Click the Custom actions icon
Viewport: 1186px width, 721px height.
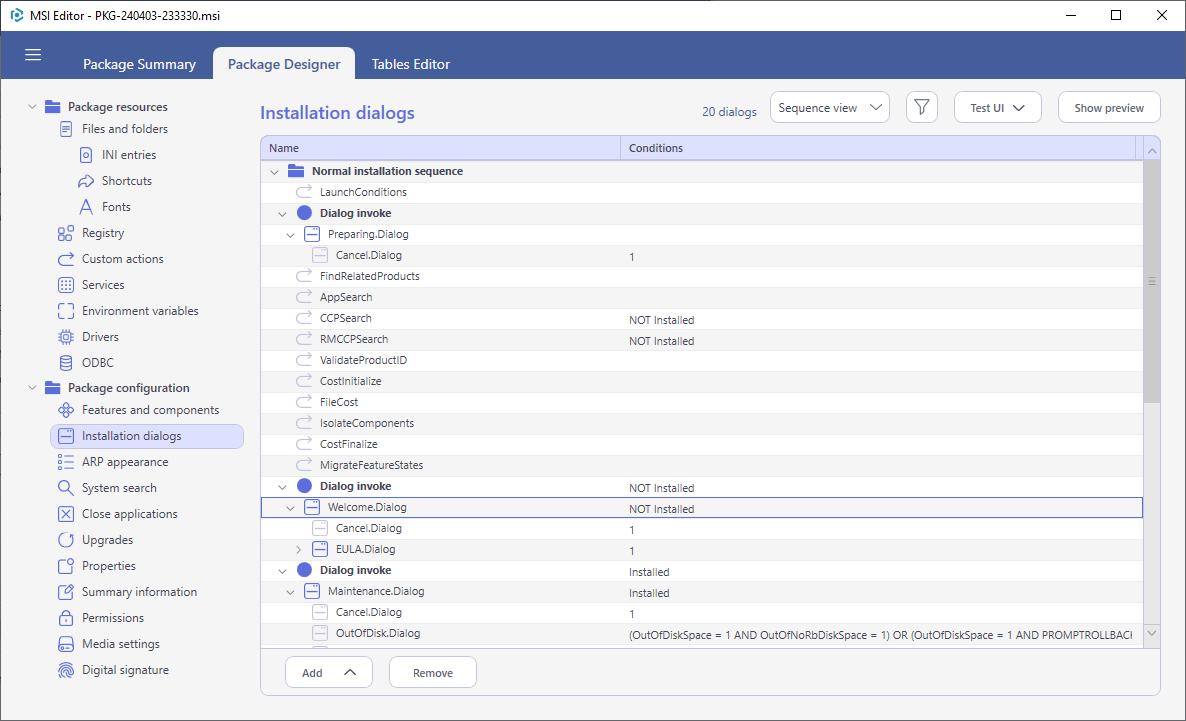pos(66,259)
